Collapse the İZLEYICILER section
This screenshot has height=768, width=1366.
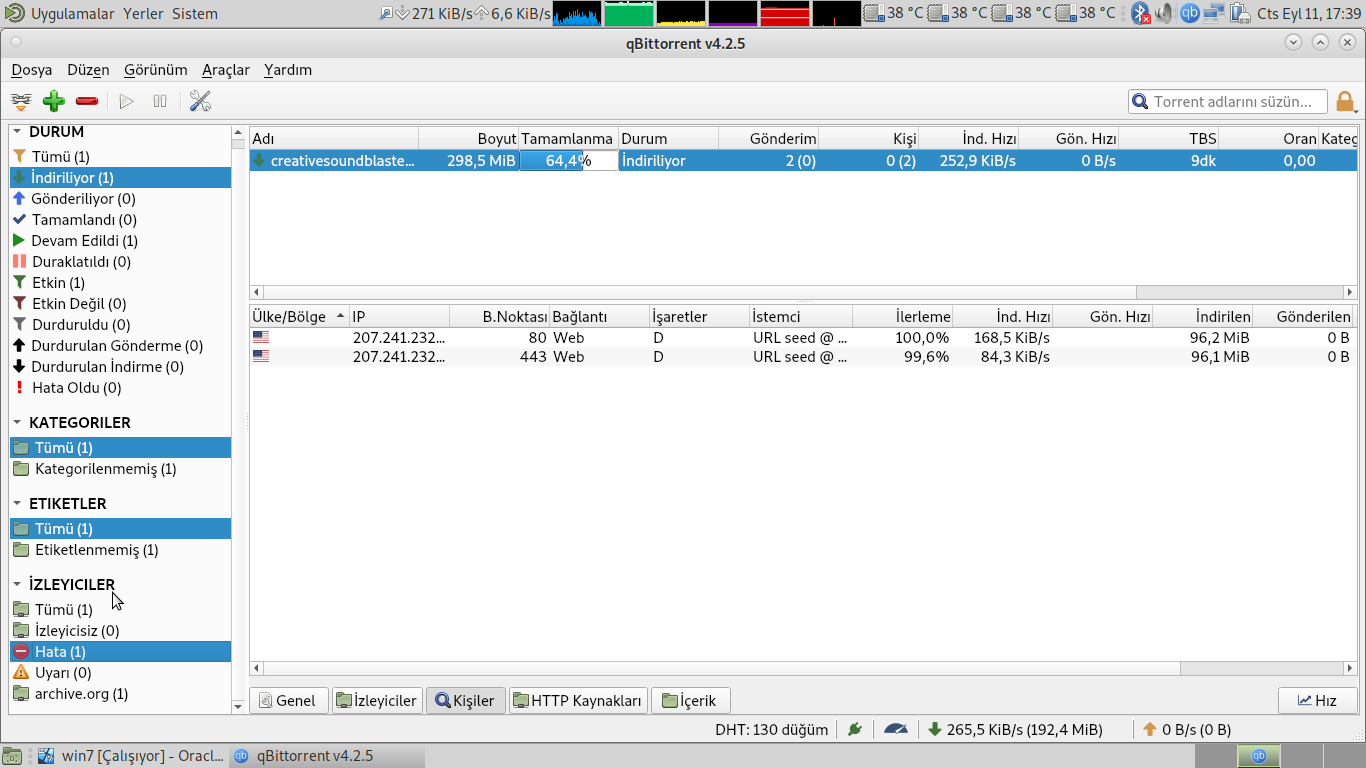[17, 585]
